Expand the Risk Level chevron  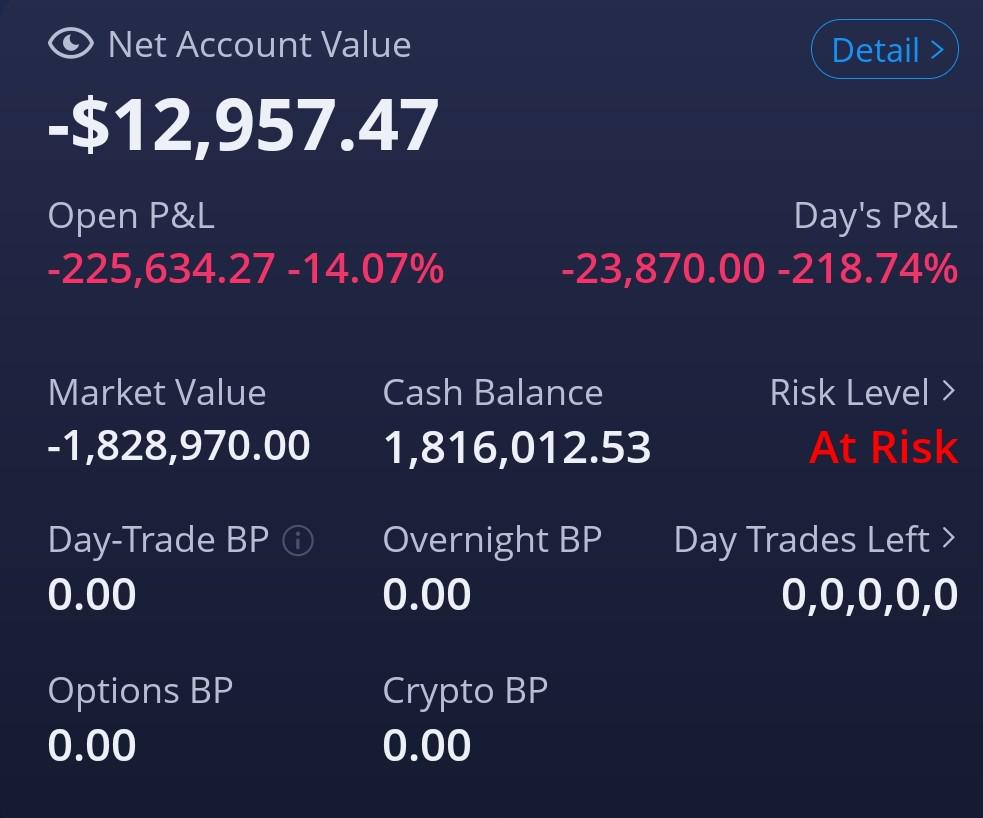click(x=948, y=392)
